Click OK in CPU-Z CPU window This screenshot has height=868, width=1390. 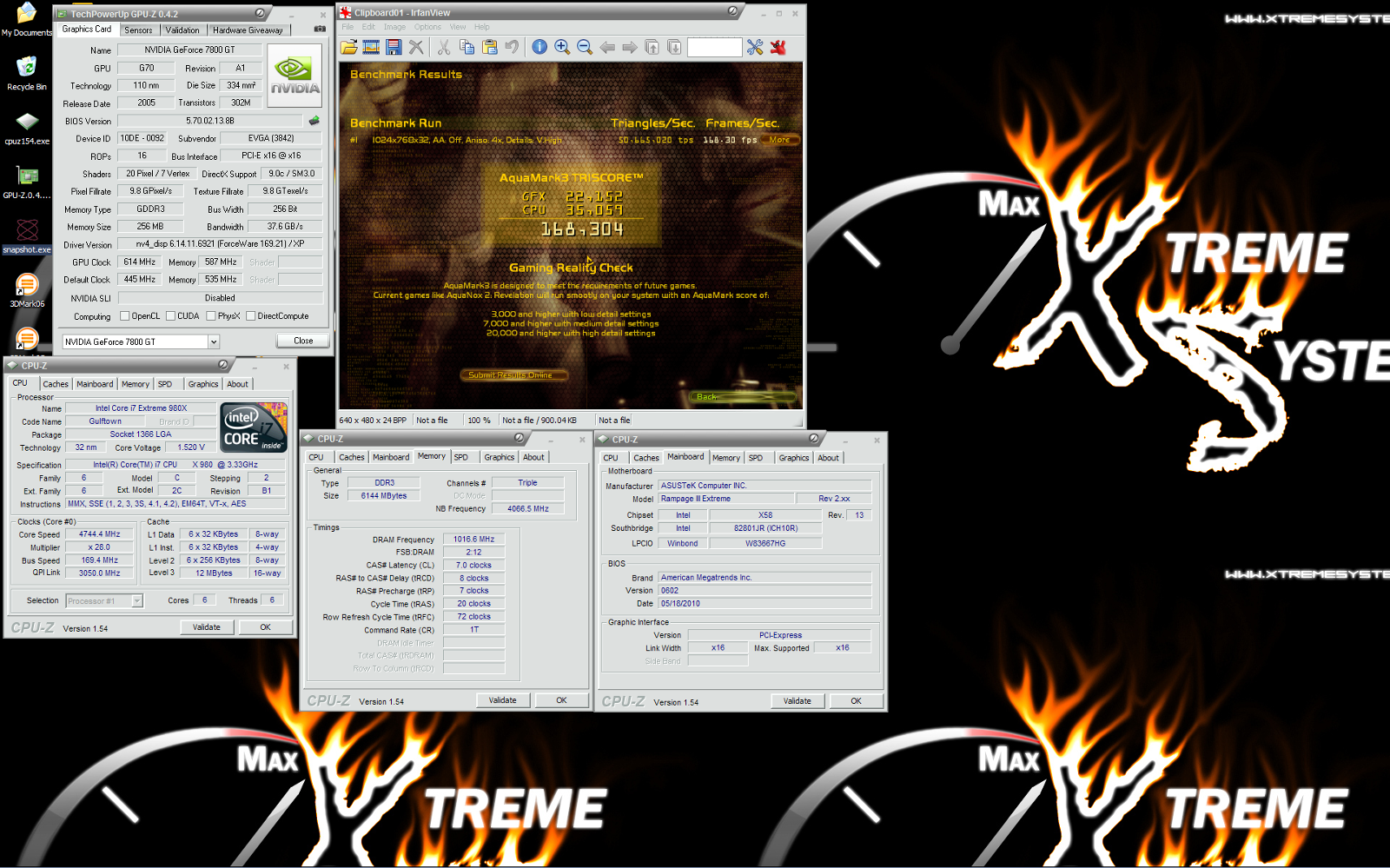265,626
